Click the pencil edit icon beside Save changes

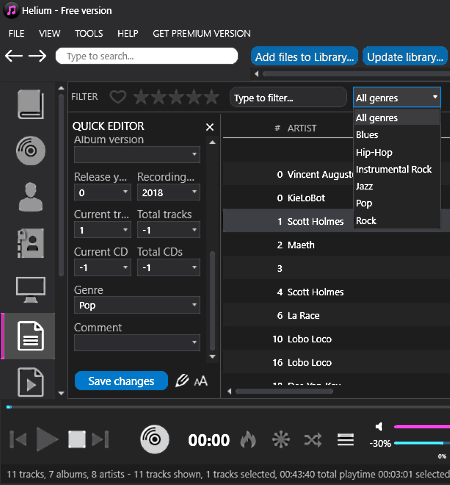tap(182, 380)
